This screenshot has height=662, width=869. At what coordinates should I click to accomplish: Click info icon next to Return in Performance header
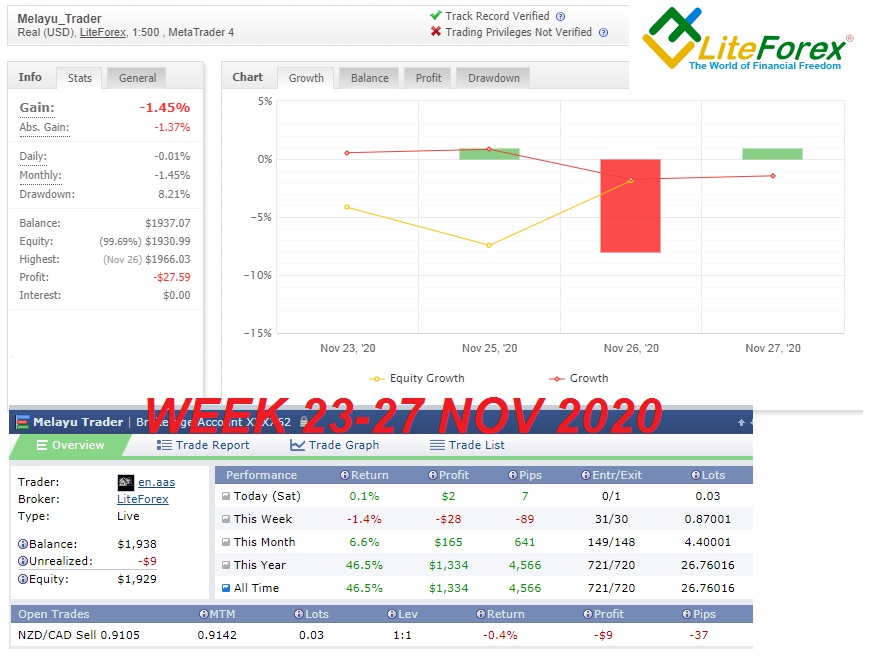(345, 475)
